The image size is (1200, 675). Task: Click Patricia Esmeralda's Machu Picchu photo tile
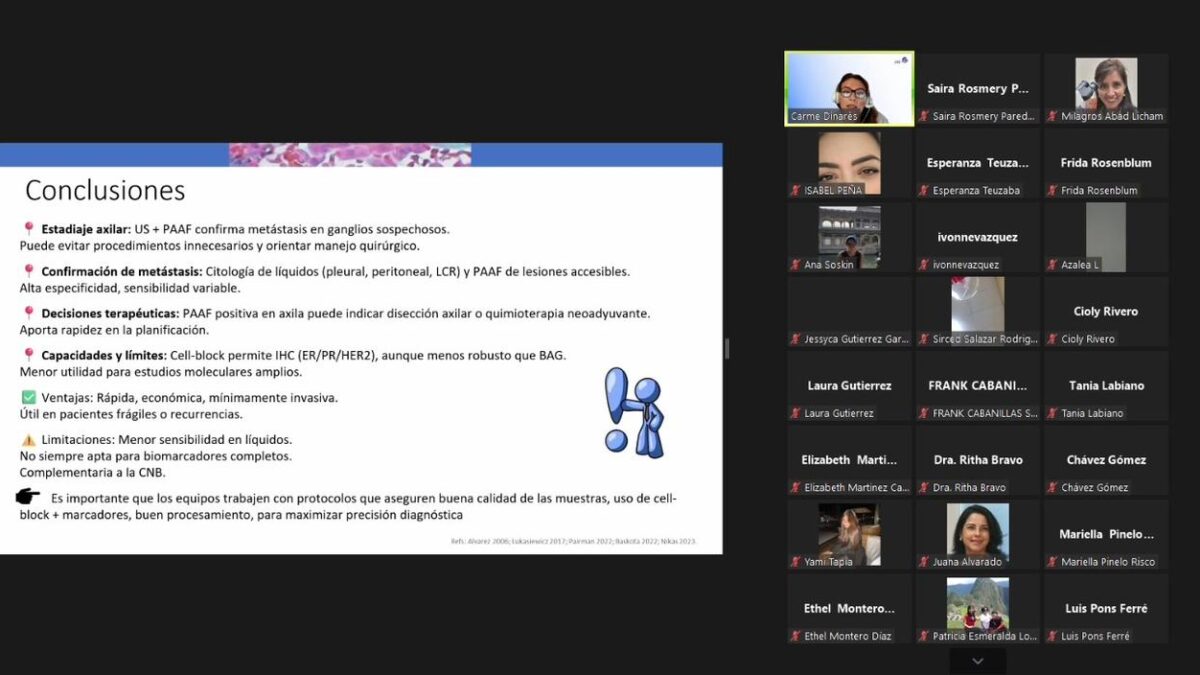(977, 606)
